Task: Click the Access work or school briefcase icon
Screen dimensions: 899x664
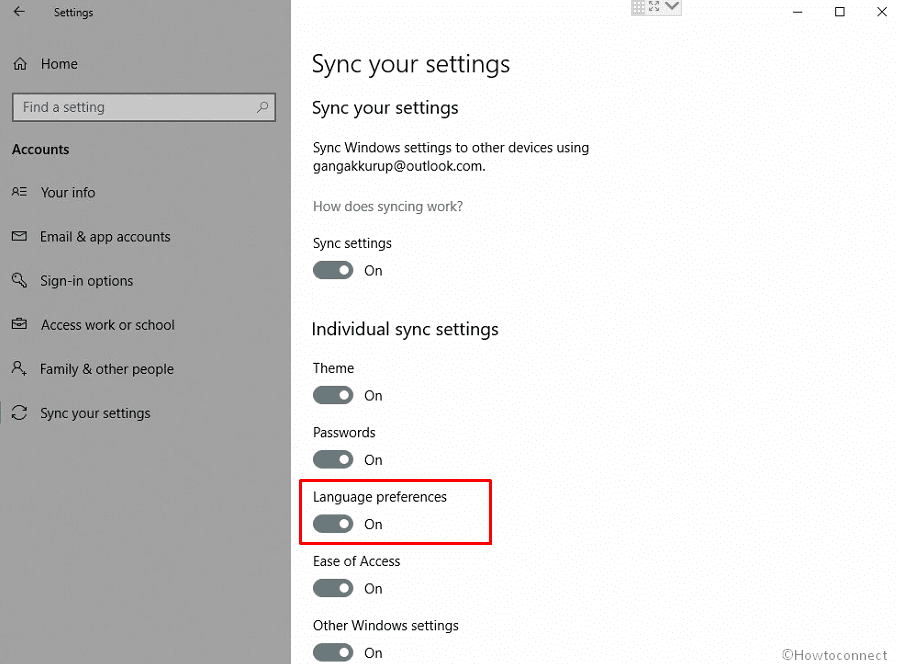Action: coord(20,324)
